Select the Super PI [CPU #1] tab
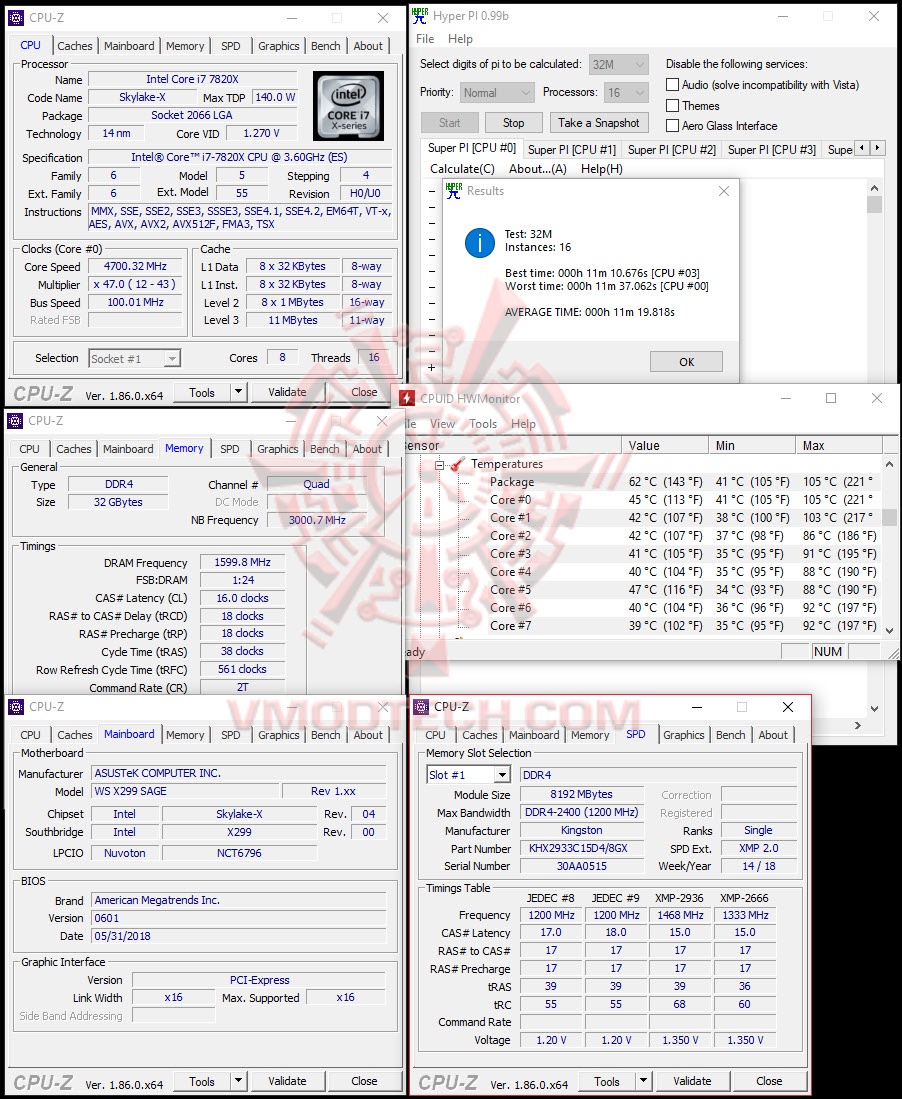Image resolution: width=902 pixels, height=1099 pixels. pos(571,149)
